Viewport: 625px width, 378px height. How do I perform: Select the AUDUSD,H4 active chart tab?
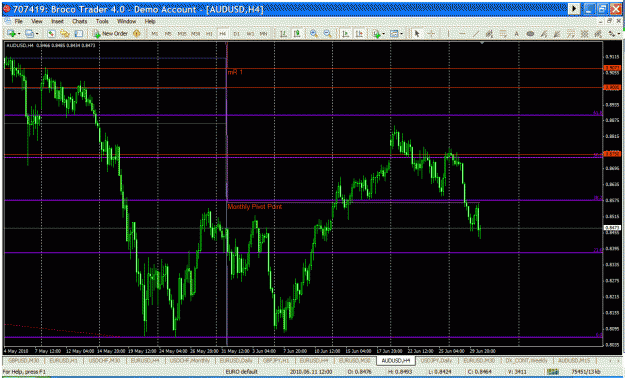(395, 360)
